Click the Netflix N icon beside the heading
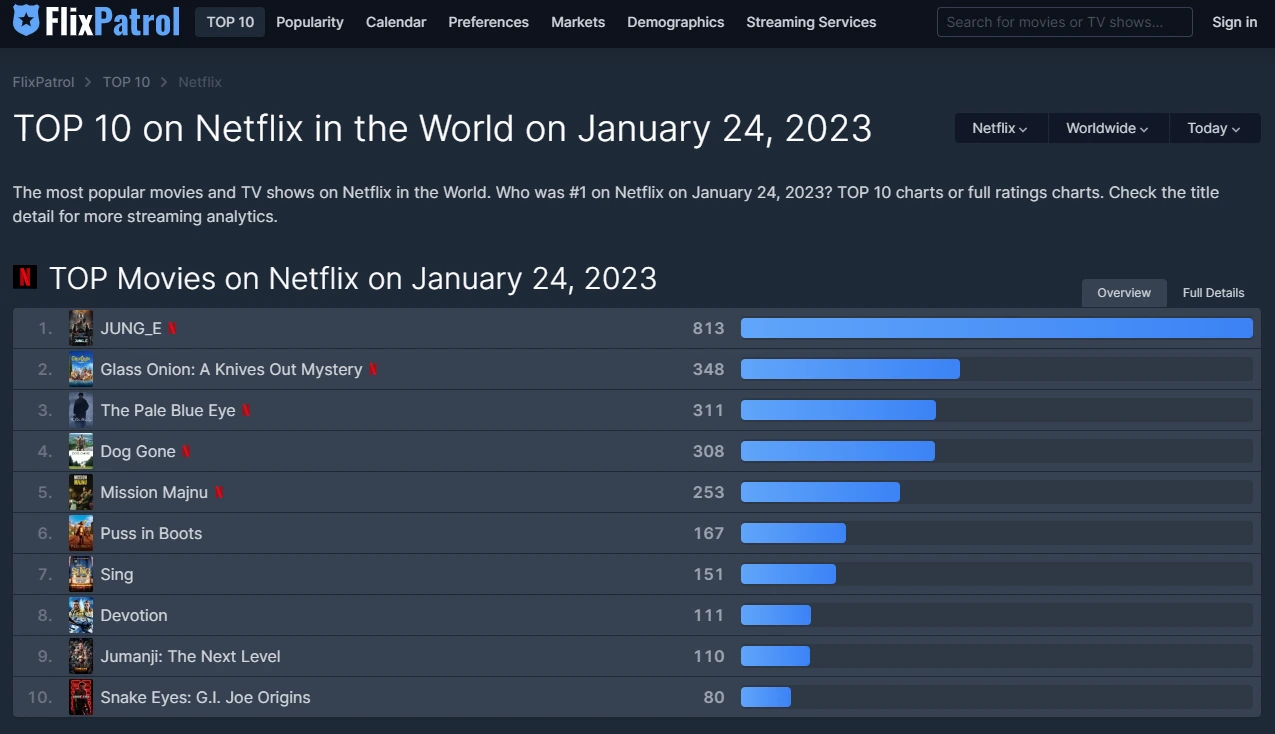 pos(25,277)
